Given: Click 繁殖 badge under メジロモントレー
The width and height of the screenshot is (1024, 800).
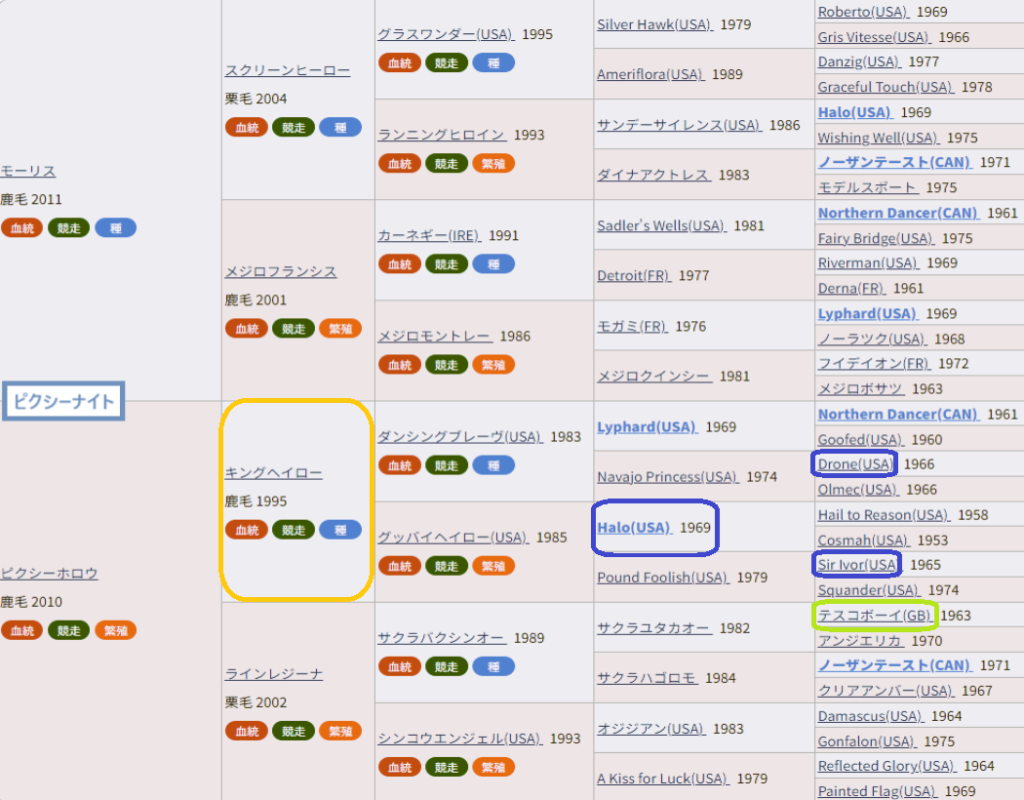Looking at the screenshot, I should tap(494, 365).
